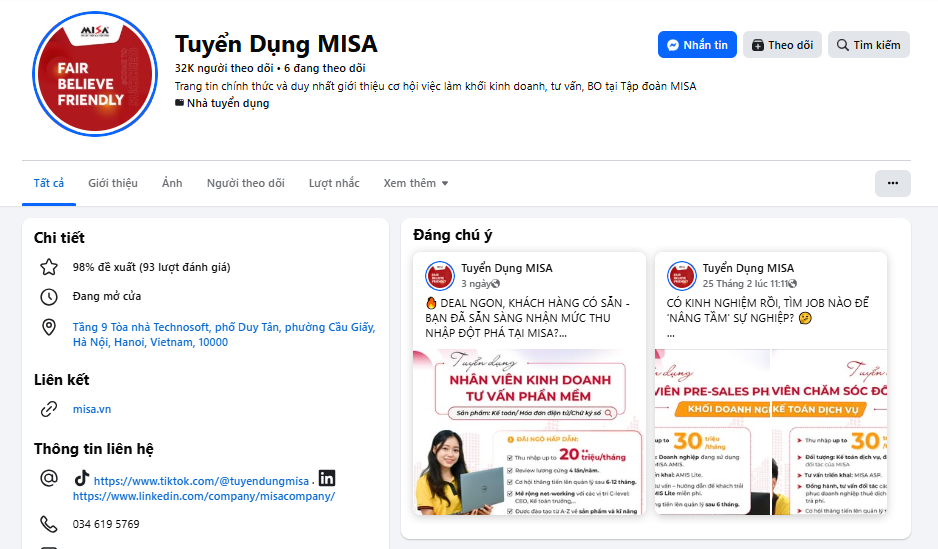Click page name on the 3 ngày post
Screen dimensions: 938x549
[507, 268]
